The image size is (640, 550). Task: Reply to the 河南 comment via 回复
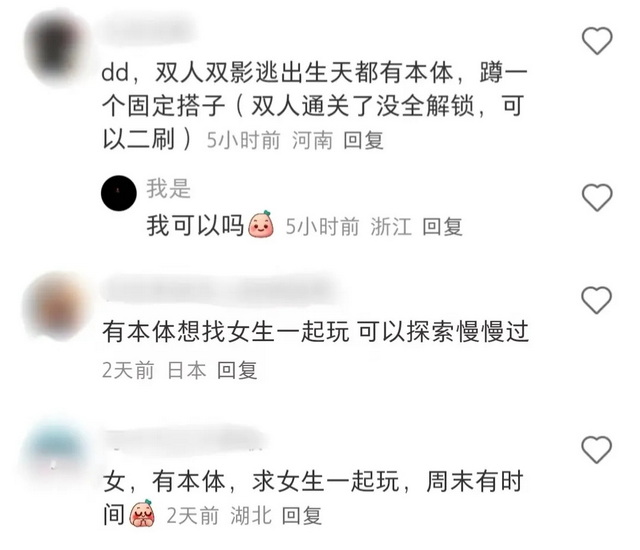[x=363, y=141]
